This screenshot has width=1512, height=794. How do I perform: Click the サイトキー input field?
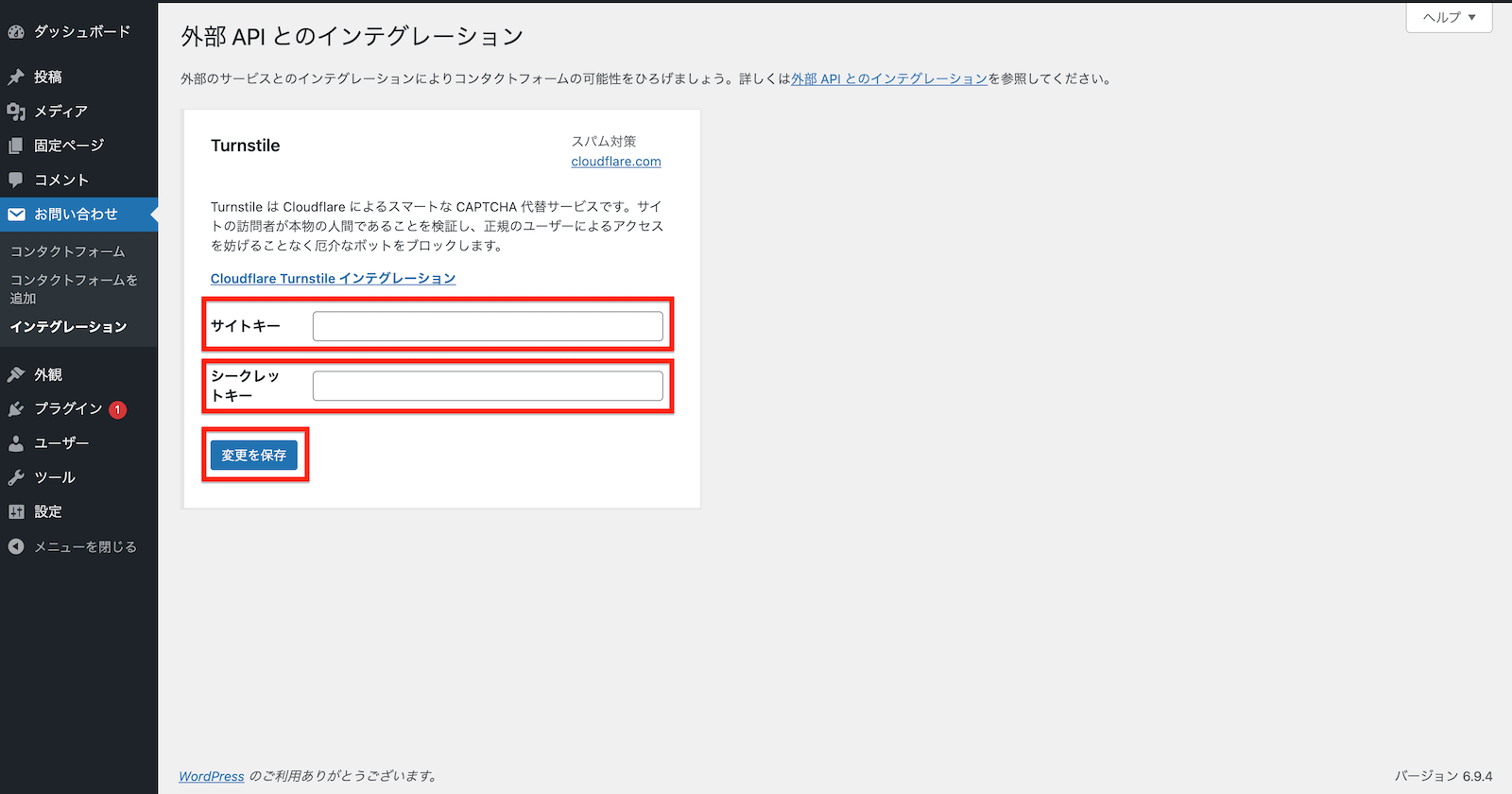pyautogui.click(x=488, y=326)
